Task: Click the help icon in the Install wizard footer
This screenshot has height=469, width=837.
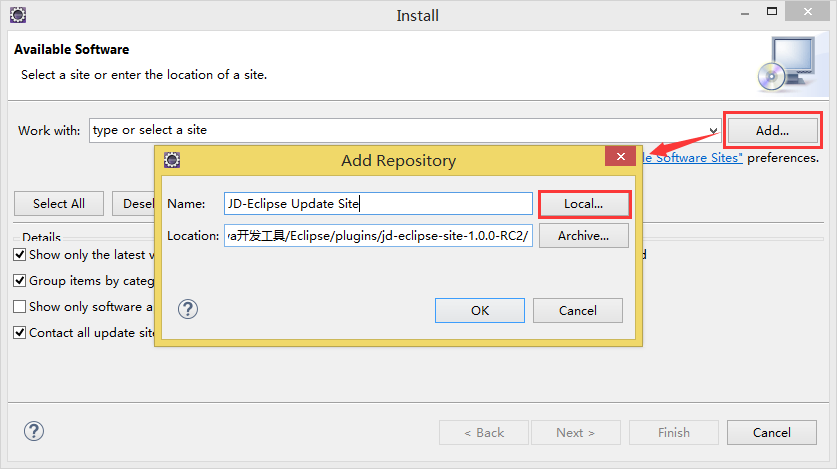Action: (34, 431)
